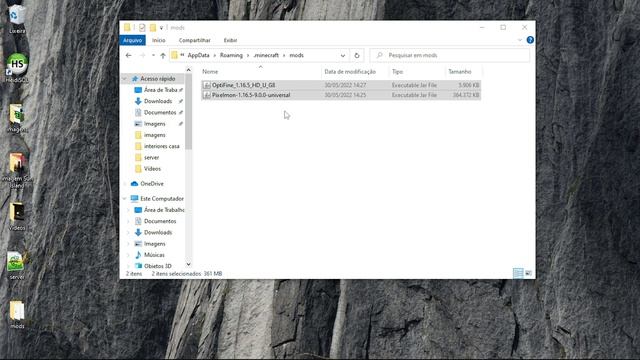Open recent locations dropdown arrow
The image size is (640, 360).
coord(153,55)
